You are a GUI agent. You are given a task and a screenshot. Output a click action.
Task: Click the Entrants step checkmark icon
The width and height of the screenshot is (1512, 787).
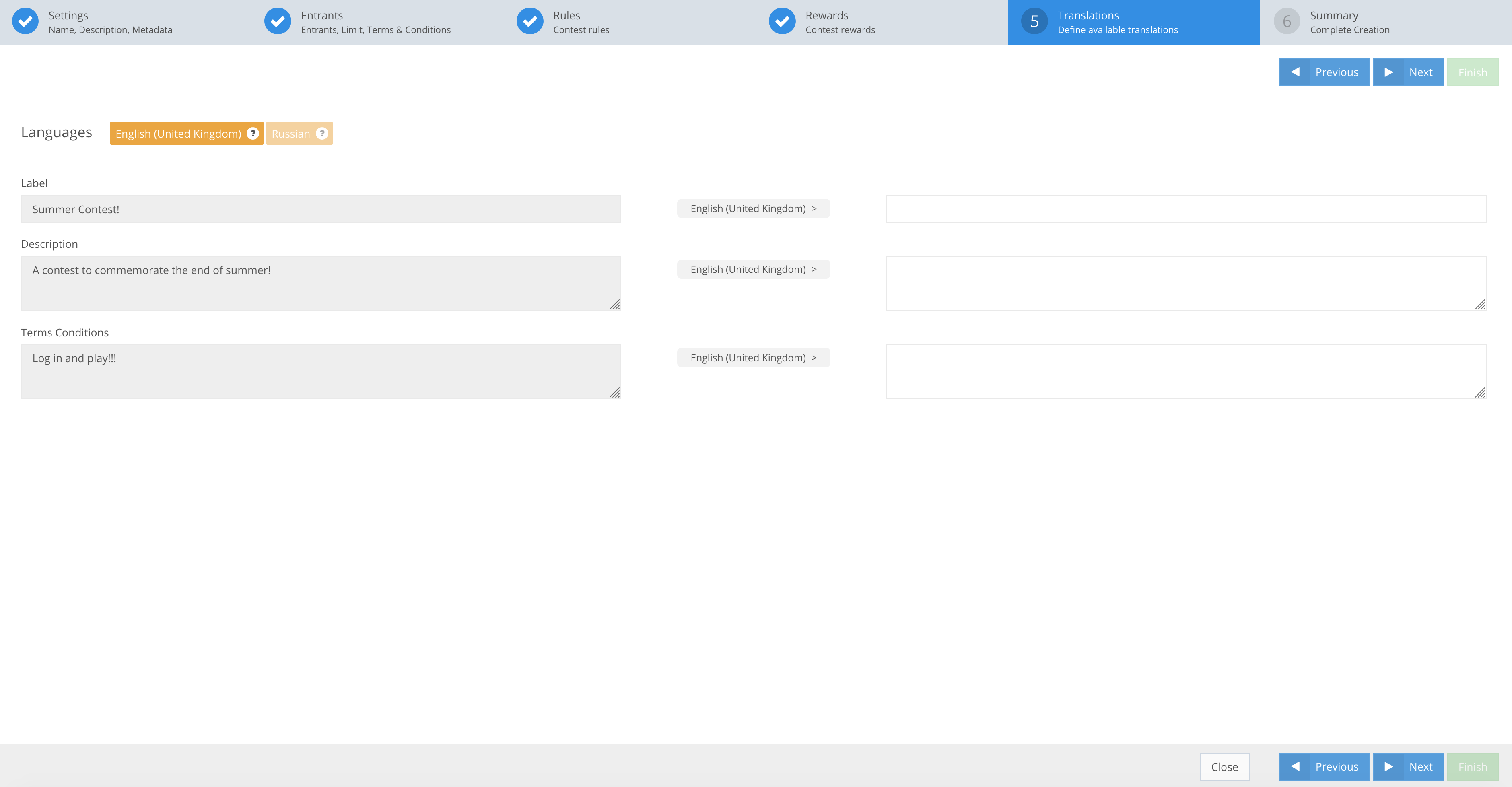(x=278, y=22)
